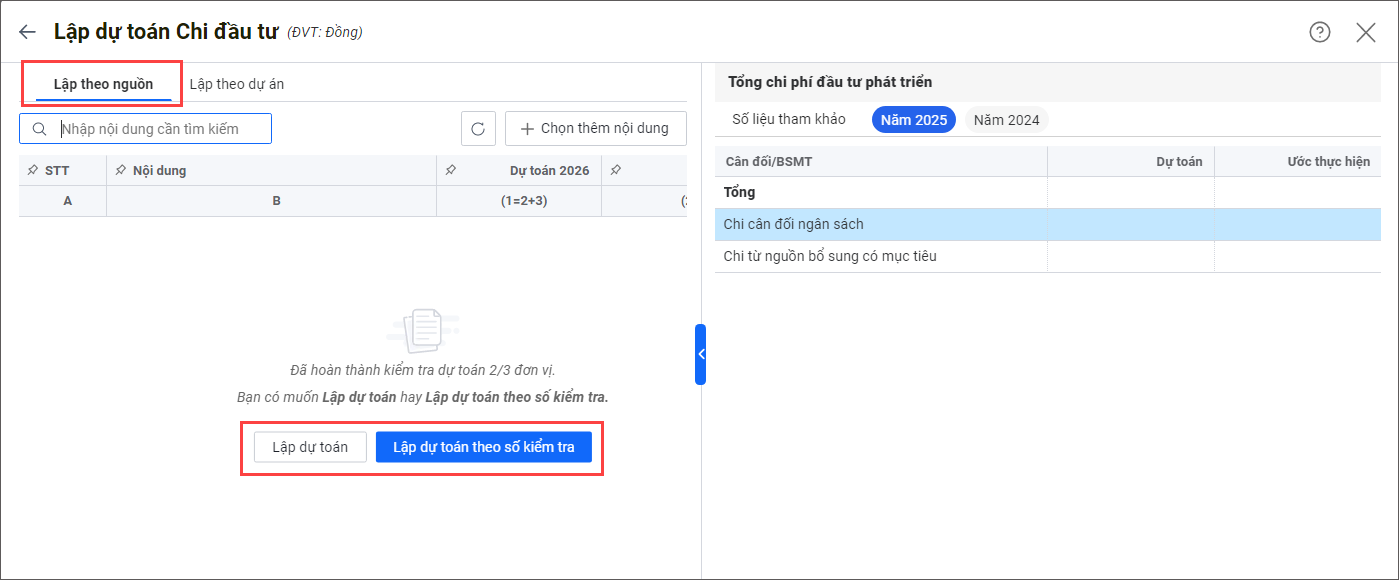Select Năm 2025 reference data

913,120
